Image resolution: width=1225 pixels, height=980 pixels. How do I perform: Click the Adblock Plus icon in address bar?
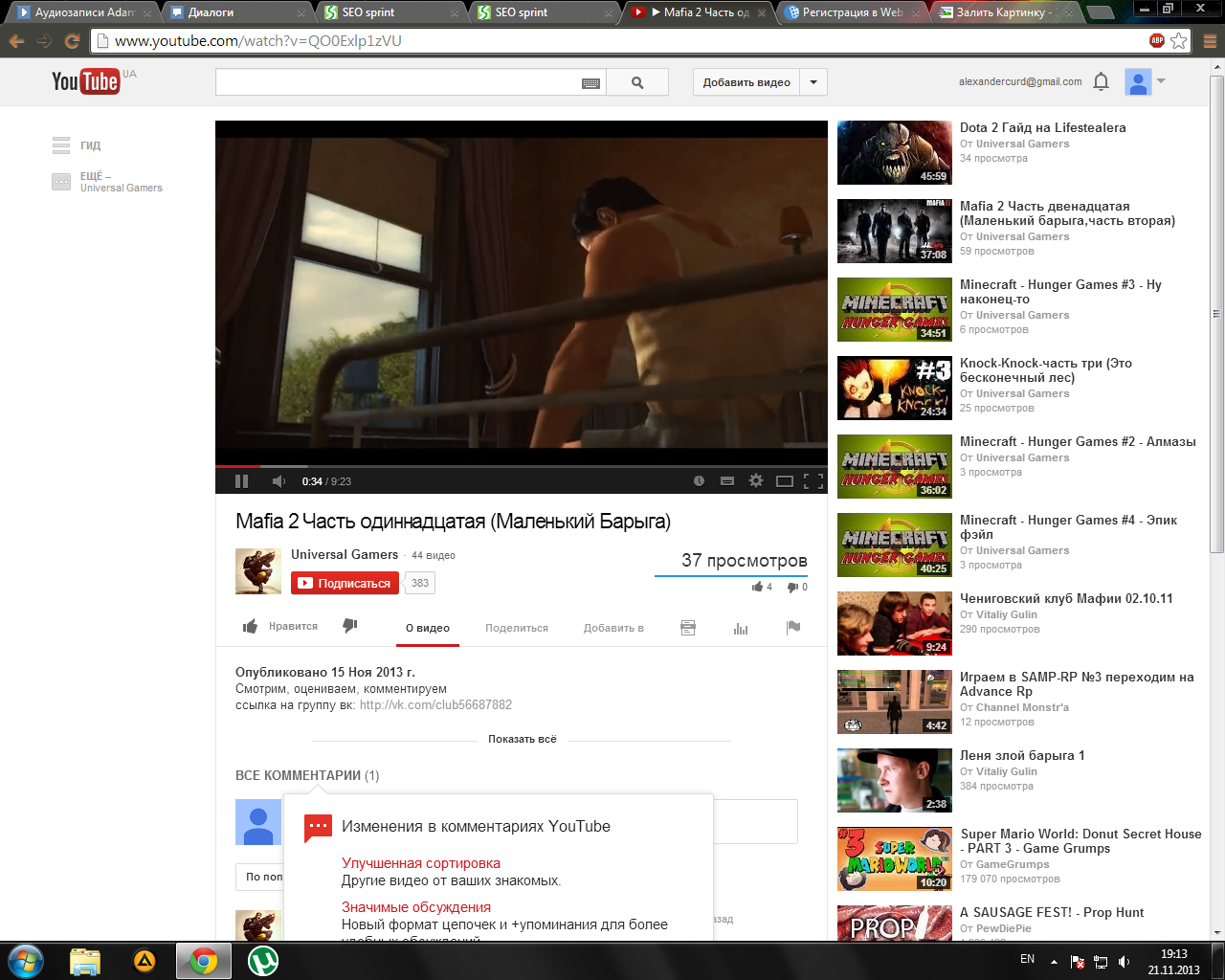(1157, 41)
